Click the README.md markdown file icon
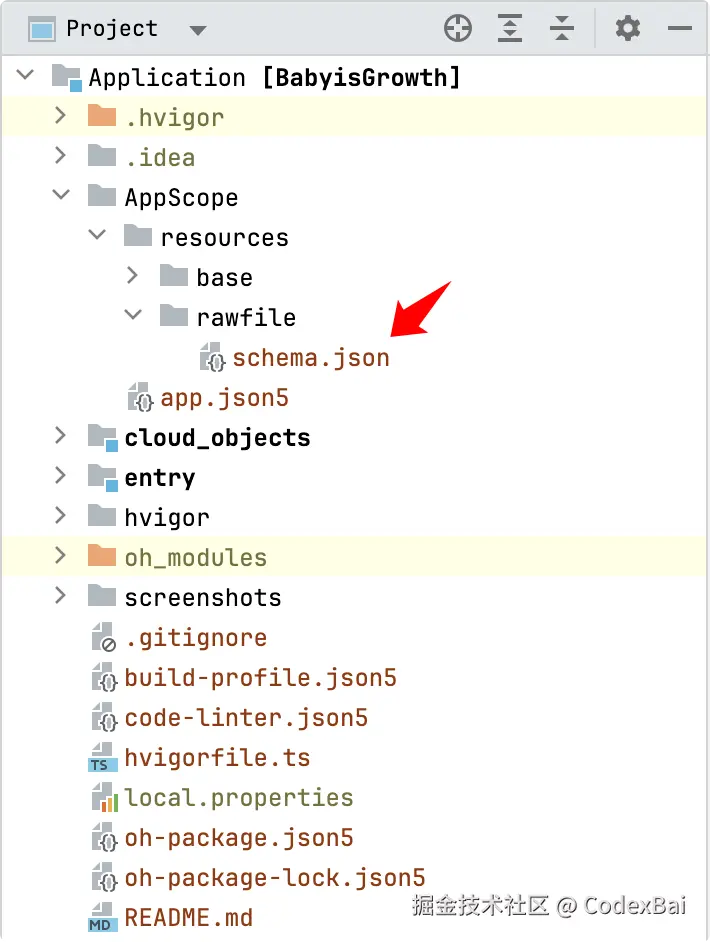Viewport: 710px width, 942px height. point(102,918)
